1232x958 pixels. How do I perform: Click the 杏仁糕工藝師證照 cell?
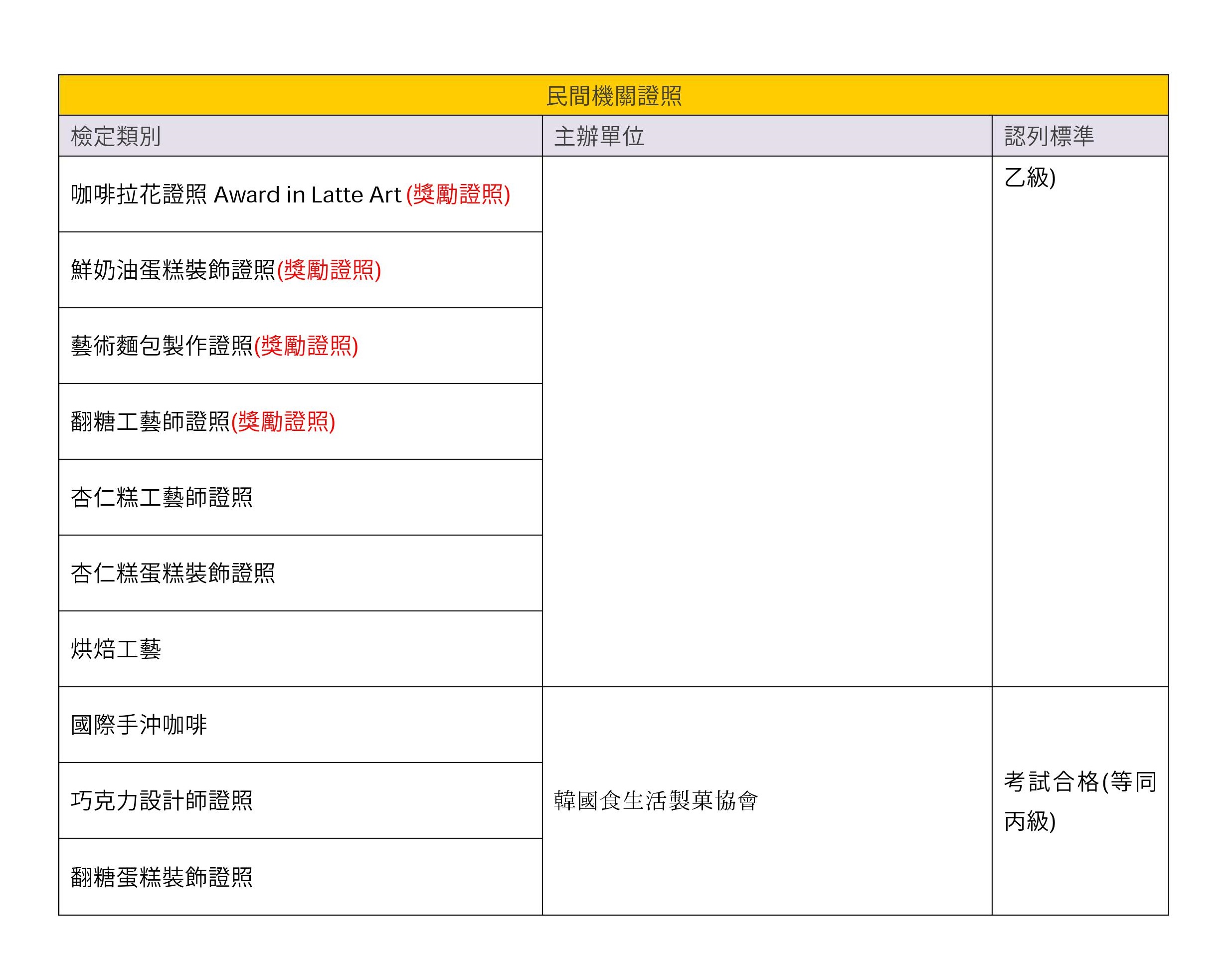(162, 498)
